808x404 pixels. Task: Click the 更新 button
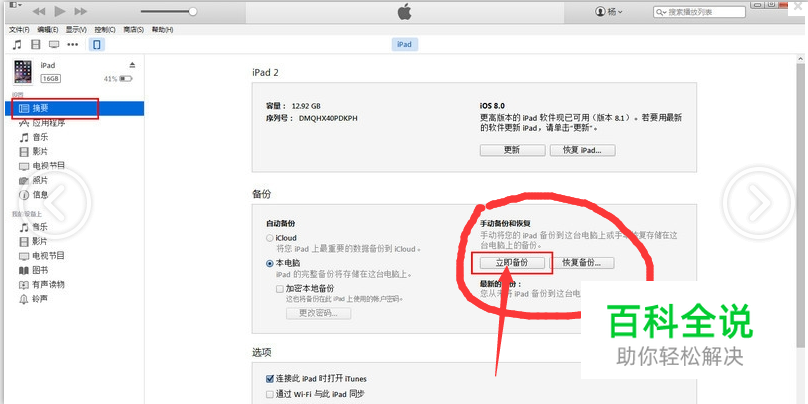point(512,150)
